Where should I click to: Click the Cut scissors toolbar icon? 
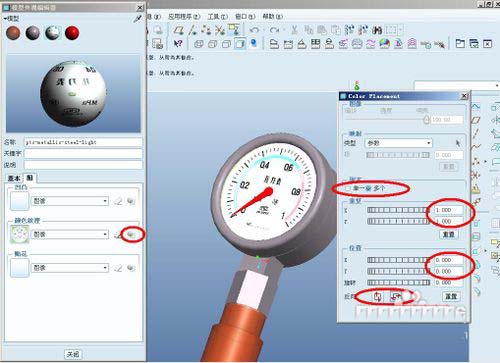(x=294, y=30)
